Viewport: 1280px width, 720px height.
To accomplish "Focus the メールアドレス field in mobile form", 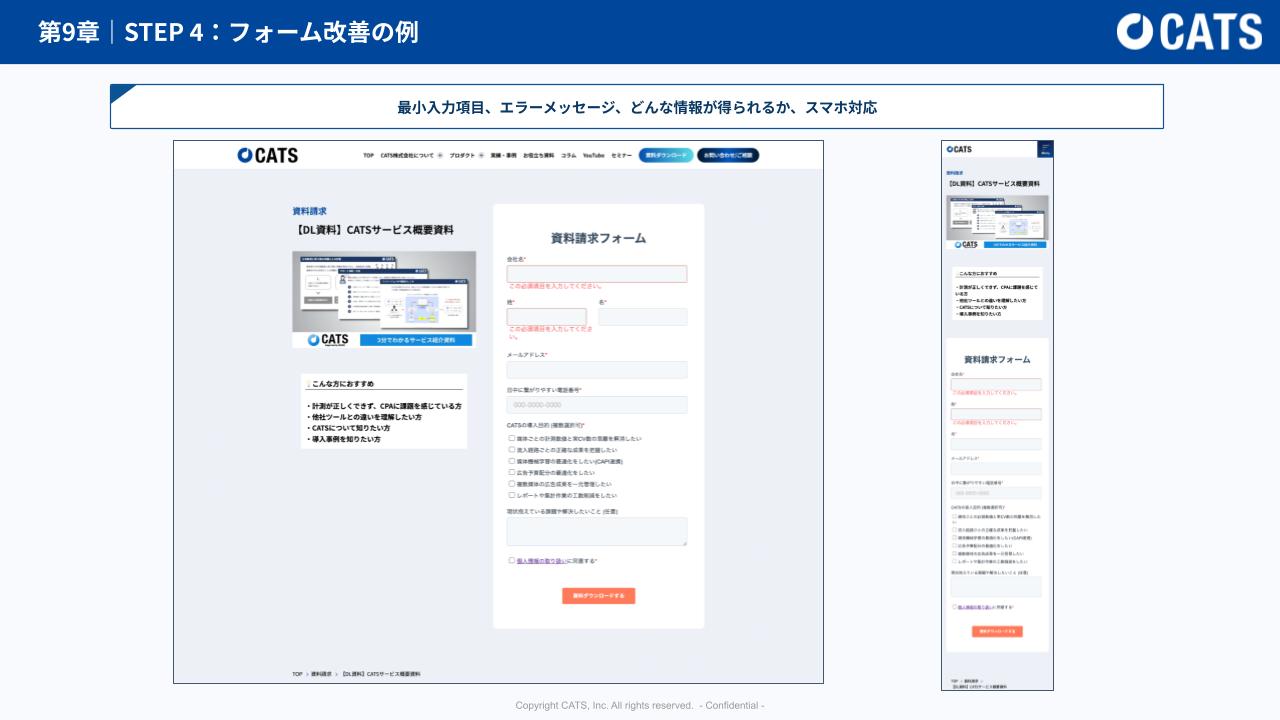I will 996,468.
